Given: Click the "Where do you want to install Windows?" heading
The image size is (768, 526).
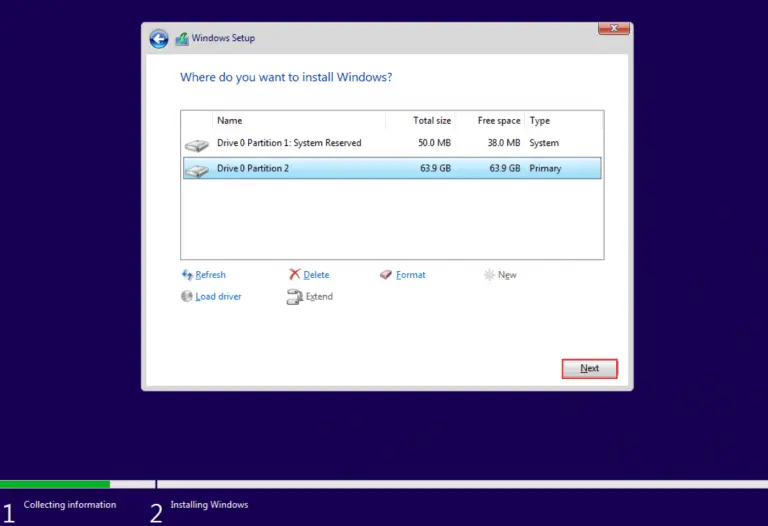Looking at the screenshot, I should (x=286, y=77).
